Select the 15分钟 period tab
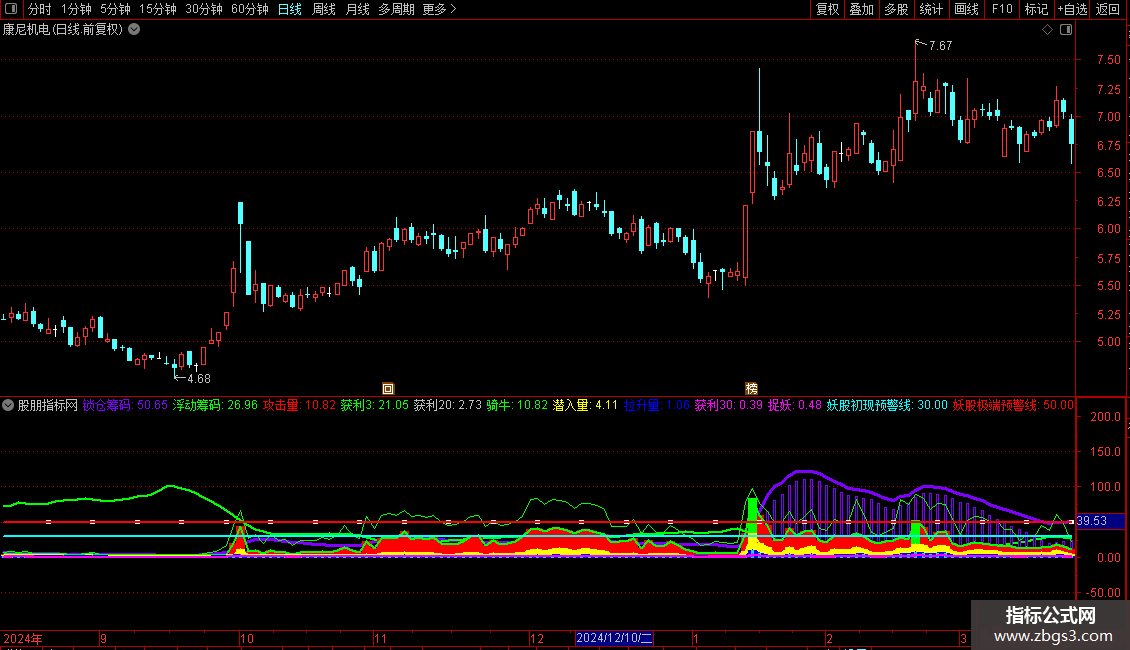The height and width of the screenshot is (650, 1130). coord(158,9)
